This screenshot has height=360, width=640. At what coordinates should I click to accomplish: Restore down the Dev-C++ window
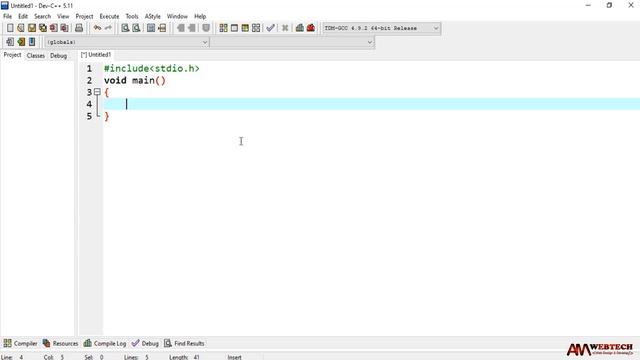coord(609,5)
